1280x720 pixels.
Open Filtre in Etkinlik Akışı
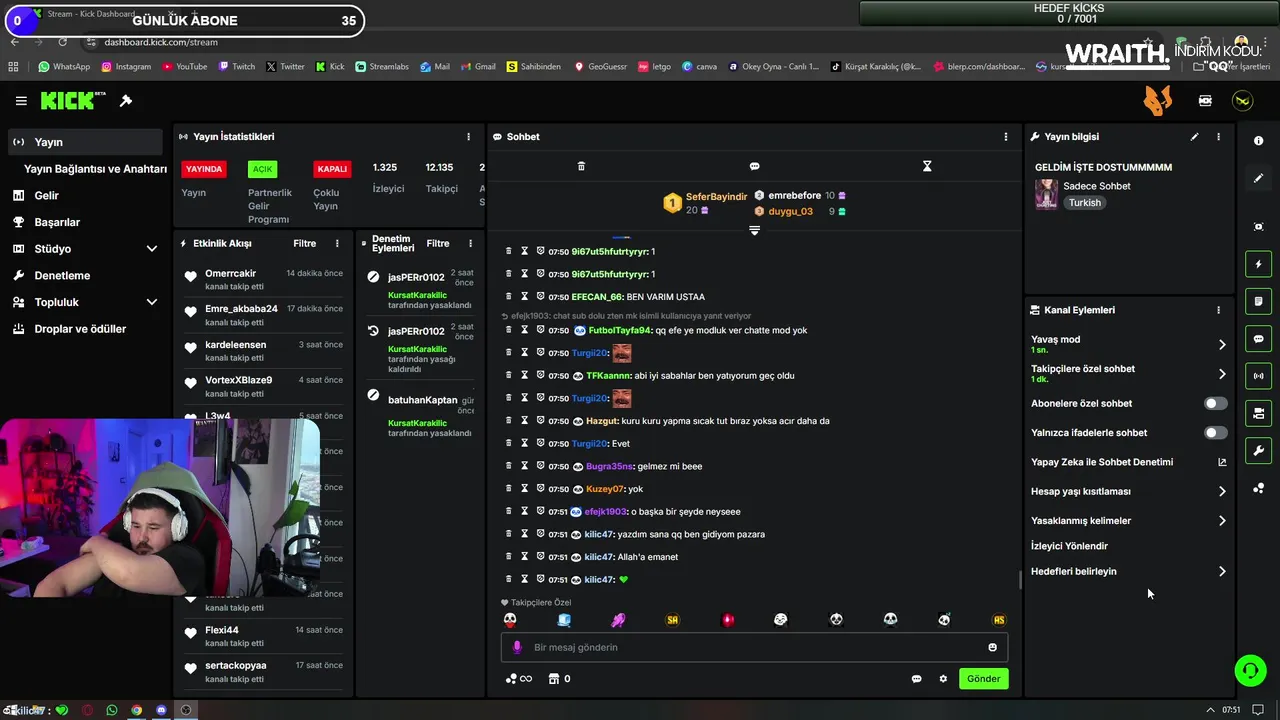click(304, 244)
